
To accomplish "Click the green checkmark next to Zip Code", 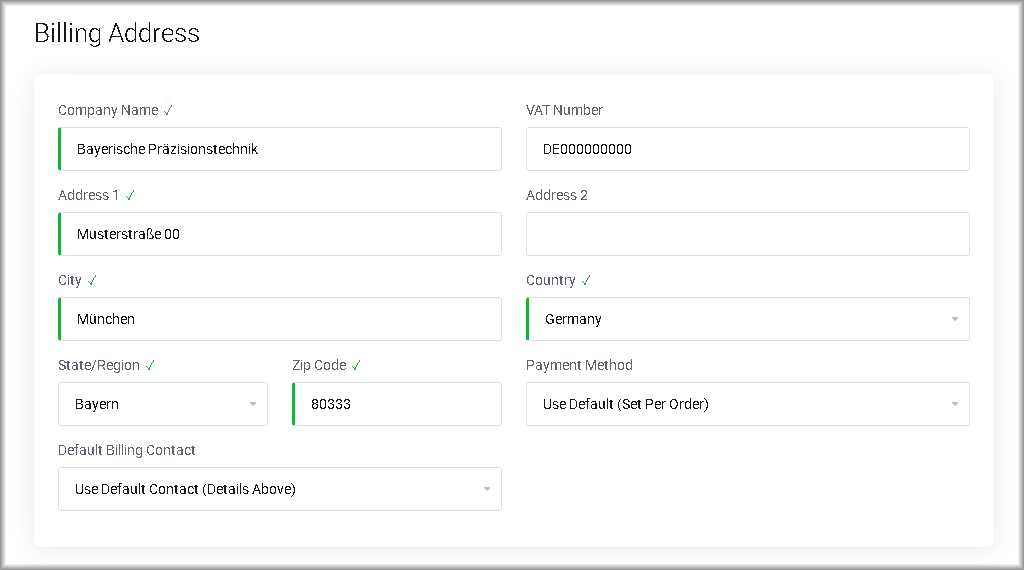I will (x=356, y=365).
